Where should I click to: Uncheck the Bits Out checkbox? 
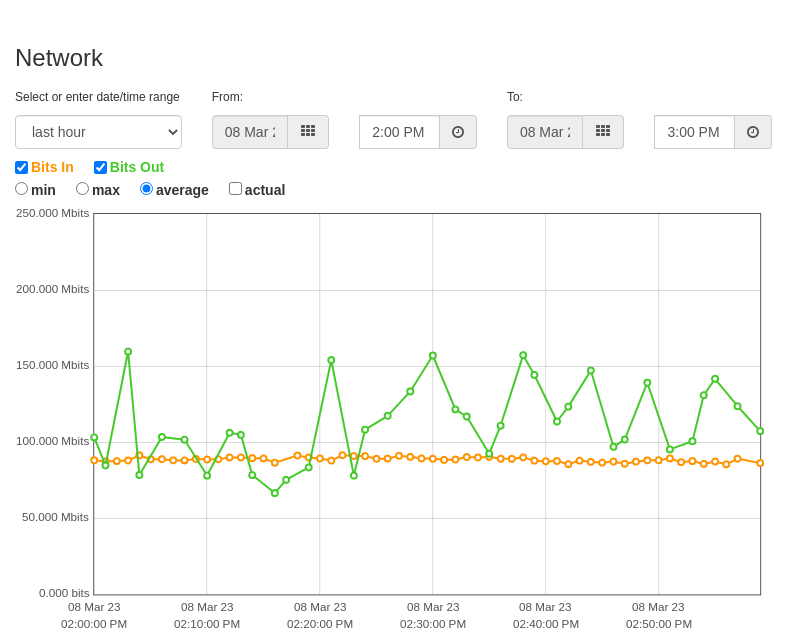click(x=100, y=167)
